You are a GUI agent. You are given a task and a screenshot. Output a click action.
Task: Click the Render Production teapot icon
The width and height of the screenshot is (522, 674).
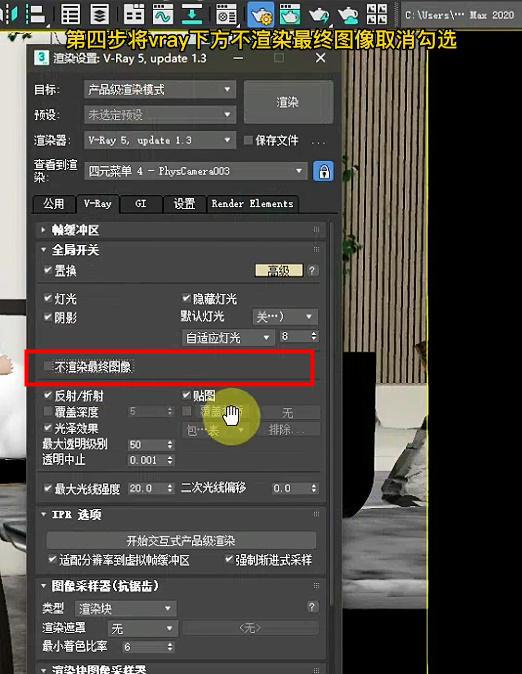coord(319,15)
